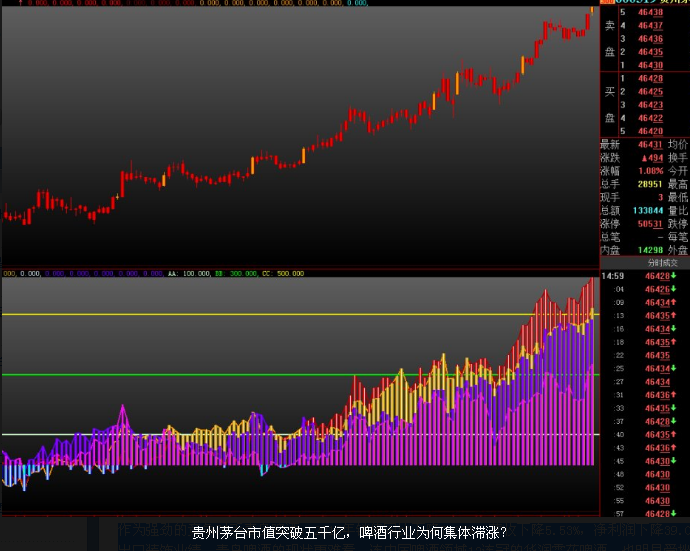Click the sell level 4 price 46437

point(650,26)
